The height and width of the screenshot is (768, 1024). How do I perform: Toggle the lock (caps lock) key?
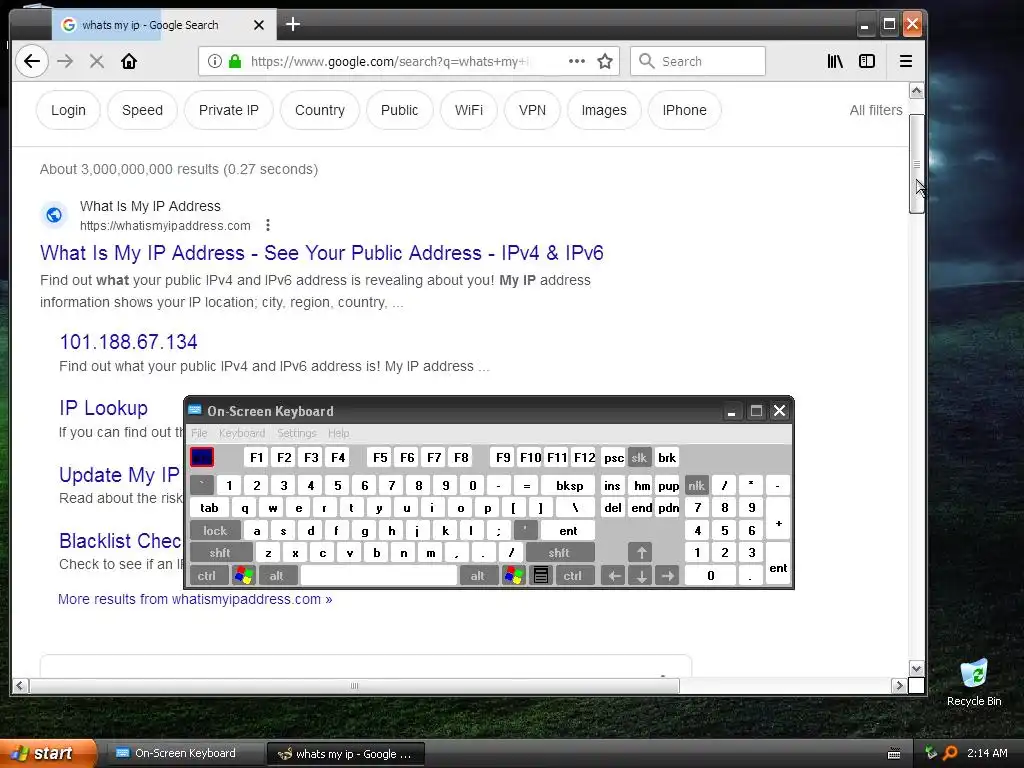[x=215, y=530]
